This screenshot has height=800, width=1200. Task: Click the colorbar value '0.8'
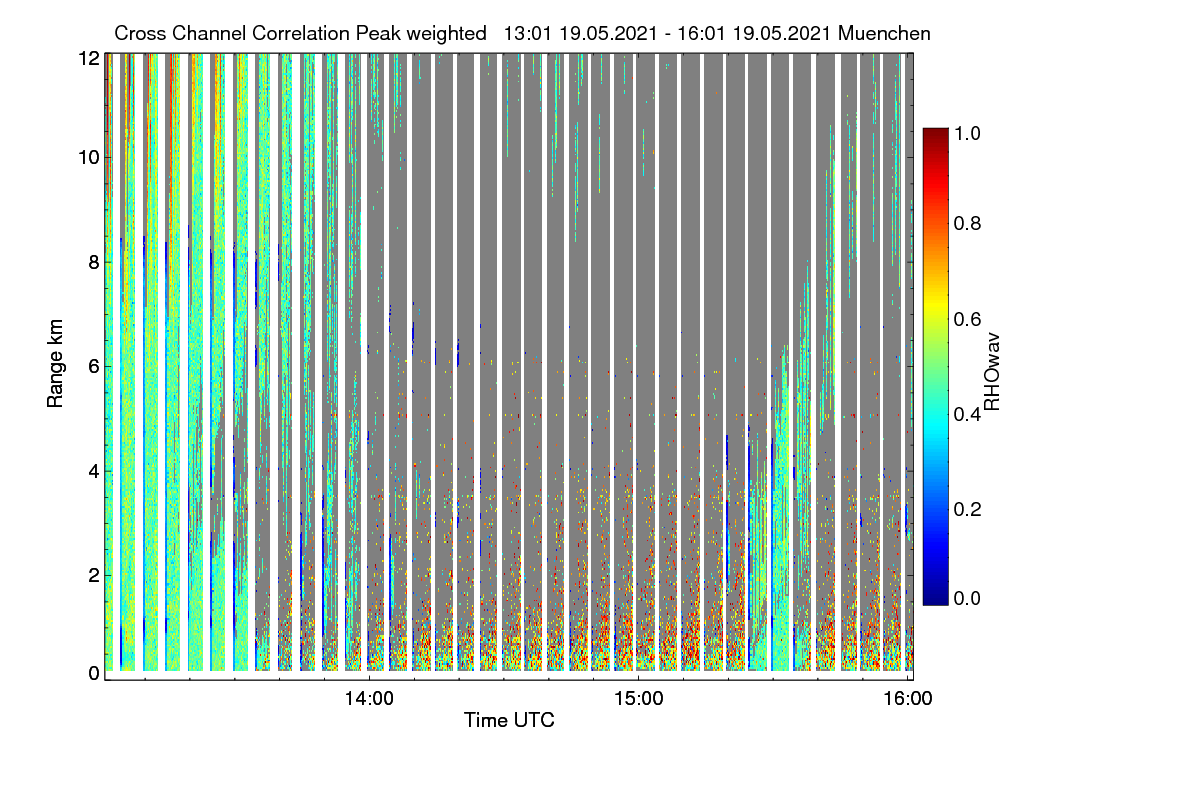969,224
